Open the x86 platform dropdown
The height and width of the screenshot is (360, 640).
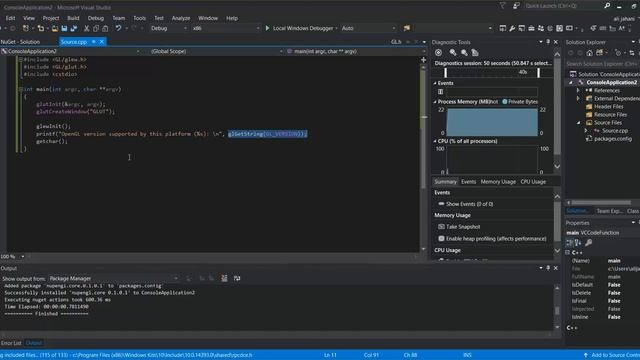tap(226, 28)
